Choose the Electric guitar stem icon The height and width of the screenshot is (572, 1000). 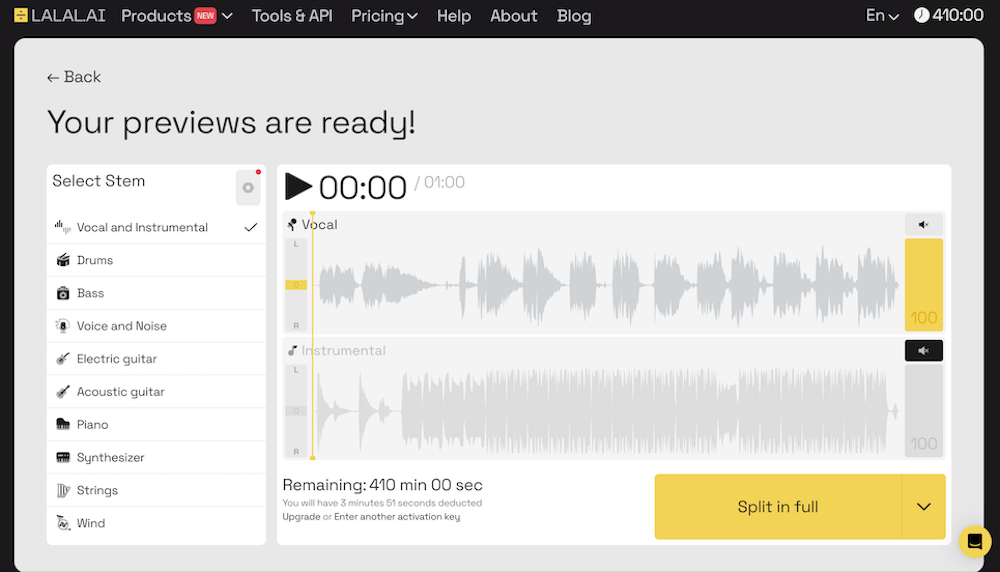(x=63, y=358)
